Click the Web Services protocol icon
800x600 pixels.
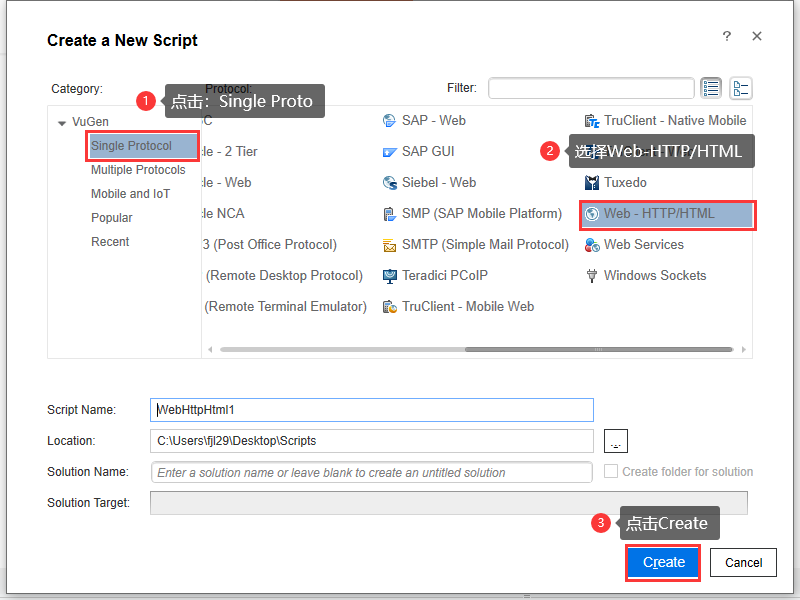[x=592, y=245]
